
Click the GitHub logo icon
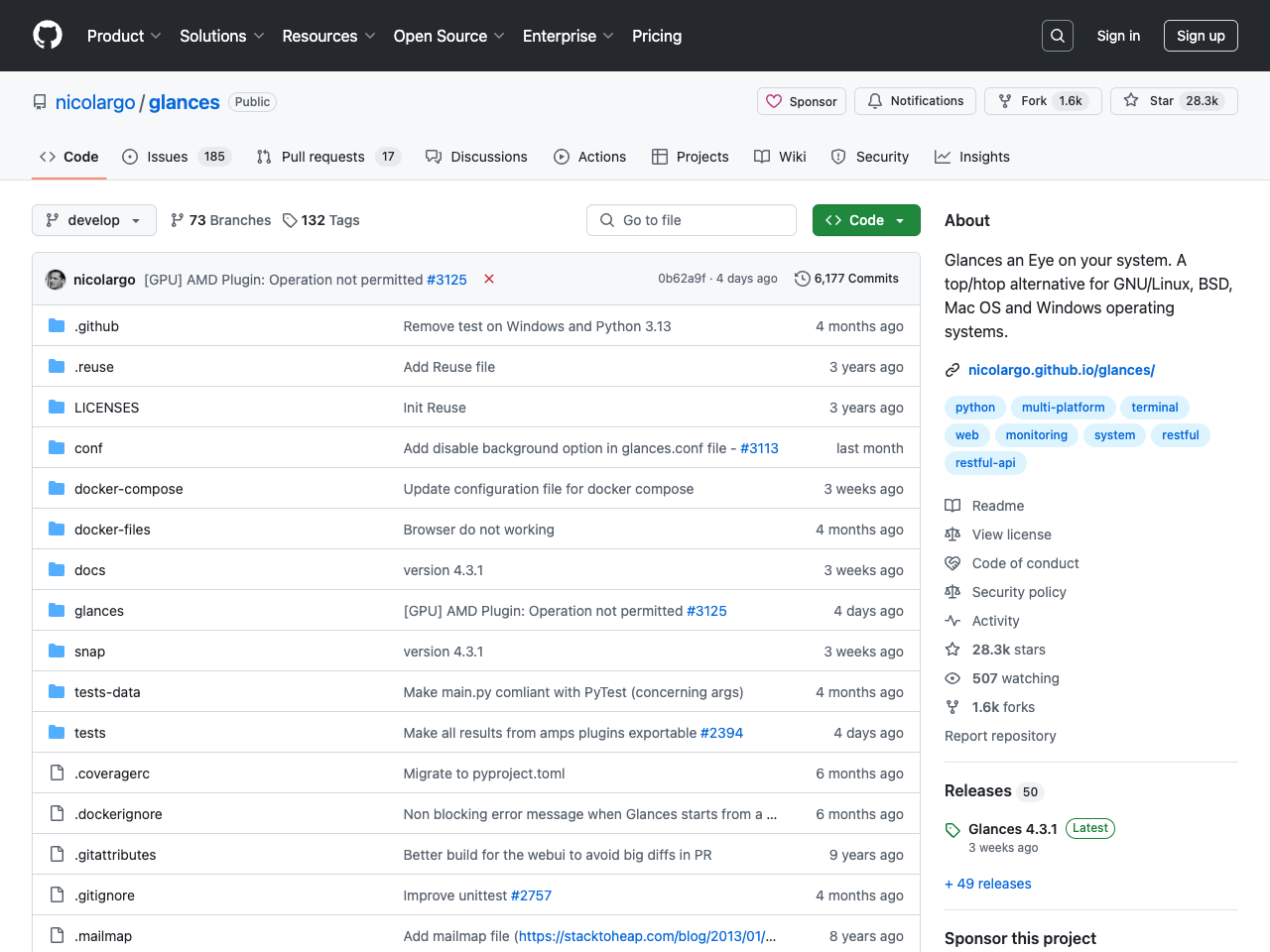(x=48, y=36)
